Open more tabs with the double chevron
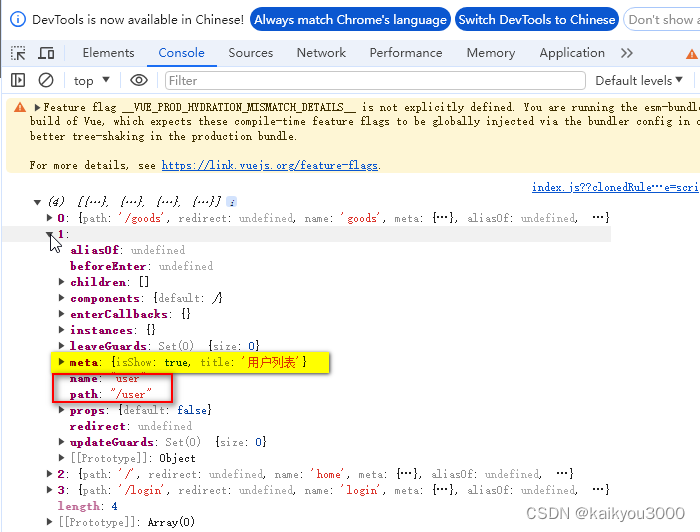Viewport: 700px width, 532px height. click(627, 53)
